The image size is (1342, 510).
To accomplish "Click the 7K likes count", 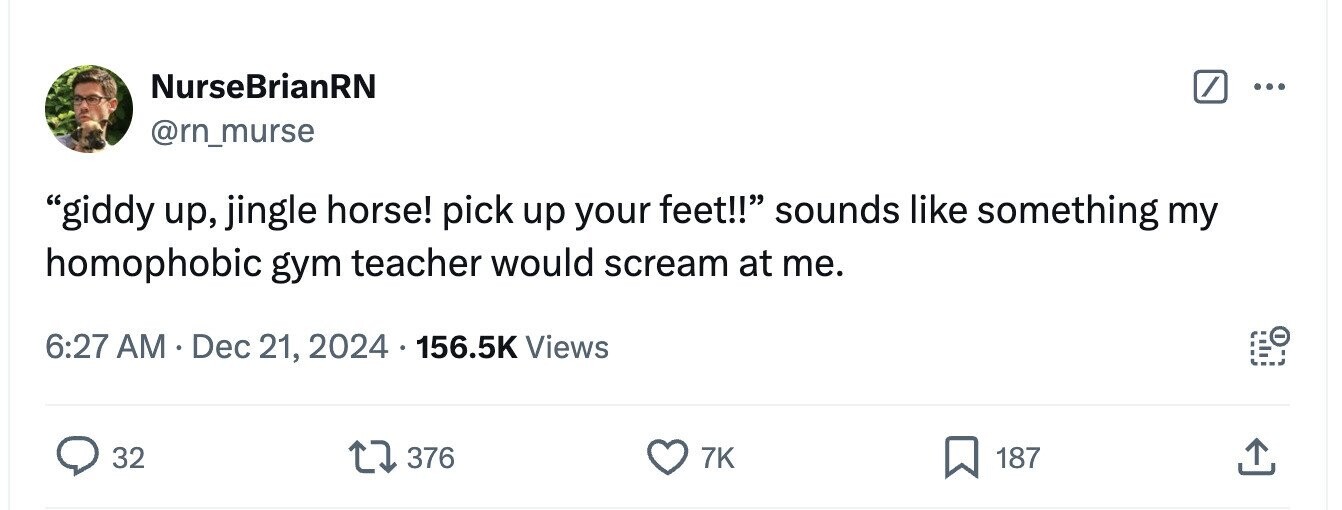I will (718, 458).
